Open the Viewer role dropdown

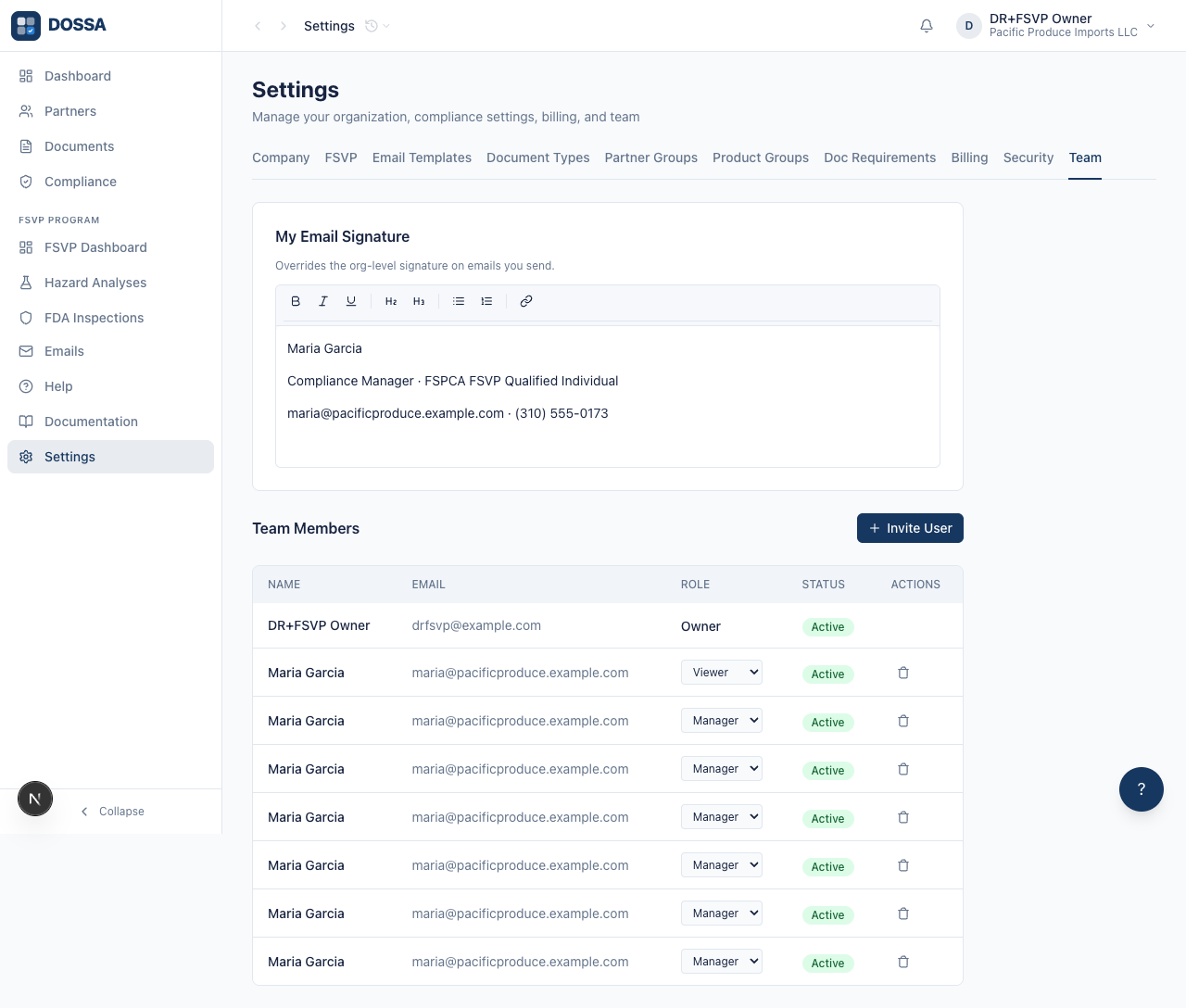coord(722,673)
